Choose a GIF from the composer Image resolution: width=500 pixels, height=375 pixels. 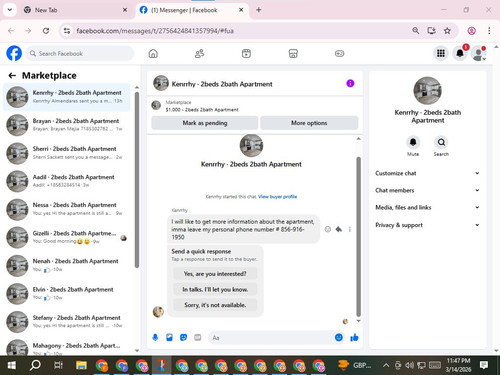point(198,338)
